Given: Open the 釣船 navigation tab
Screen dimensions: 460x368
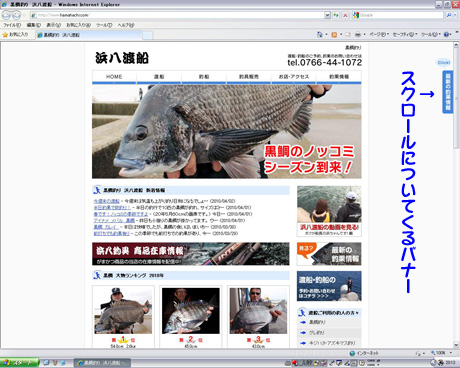Looking at the screenshot, I should (204, 77).
